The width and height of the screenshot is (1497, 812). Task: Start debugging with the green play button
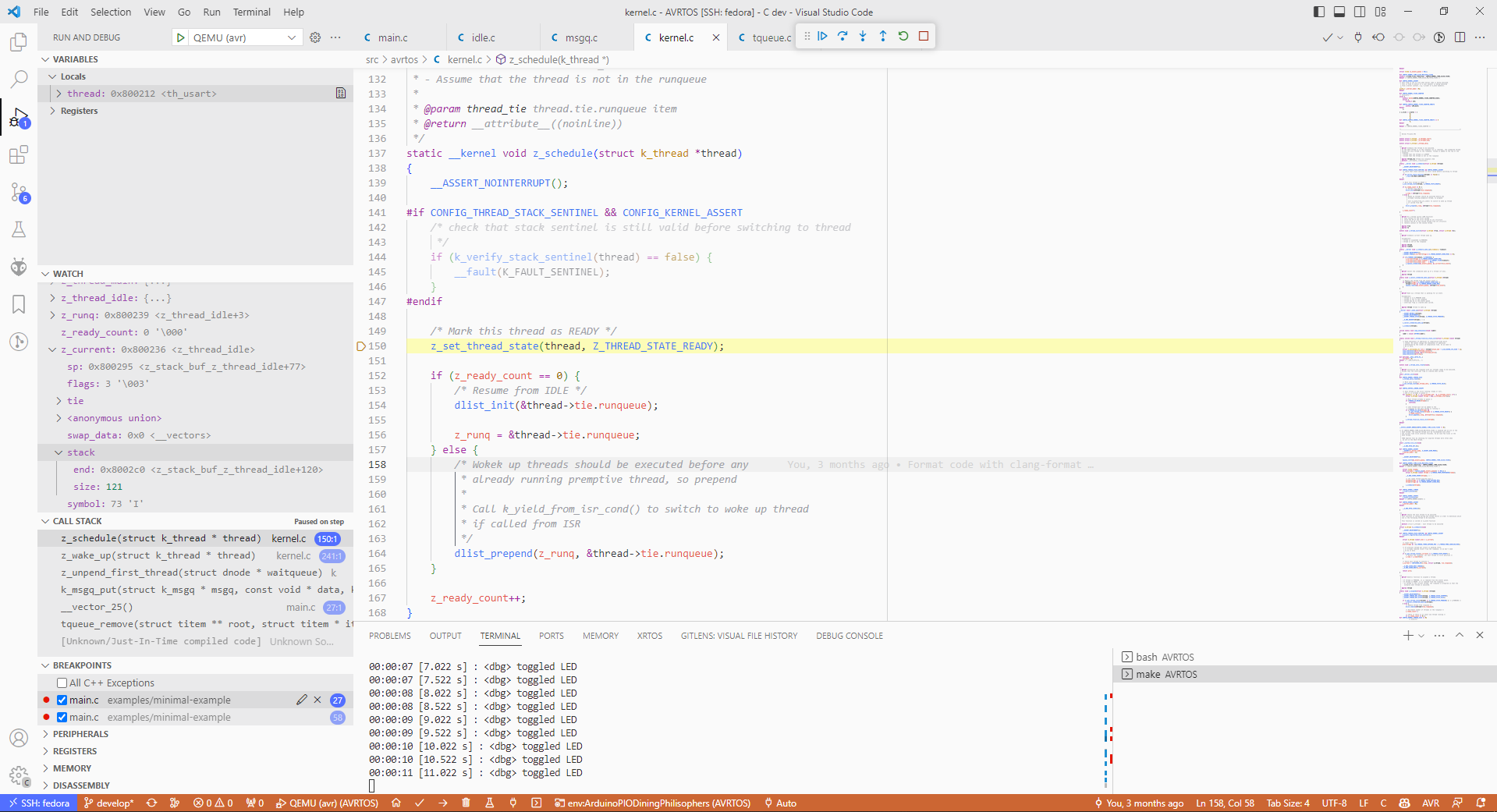click(181, 37)
